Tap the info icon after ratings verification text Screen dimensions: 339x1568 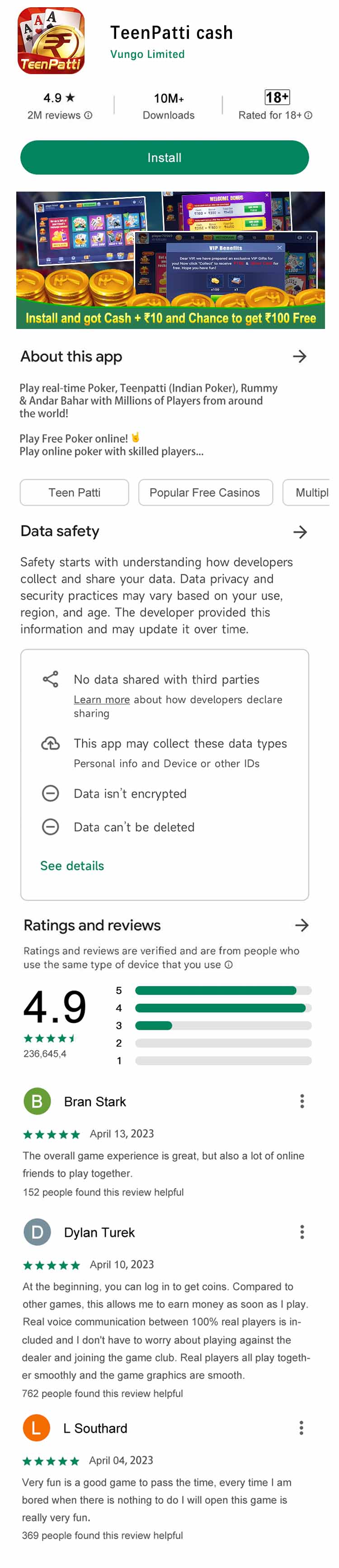tap(229, 965)
